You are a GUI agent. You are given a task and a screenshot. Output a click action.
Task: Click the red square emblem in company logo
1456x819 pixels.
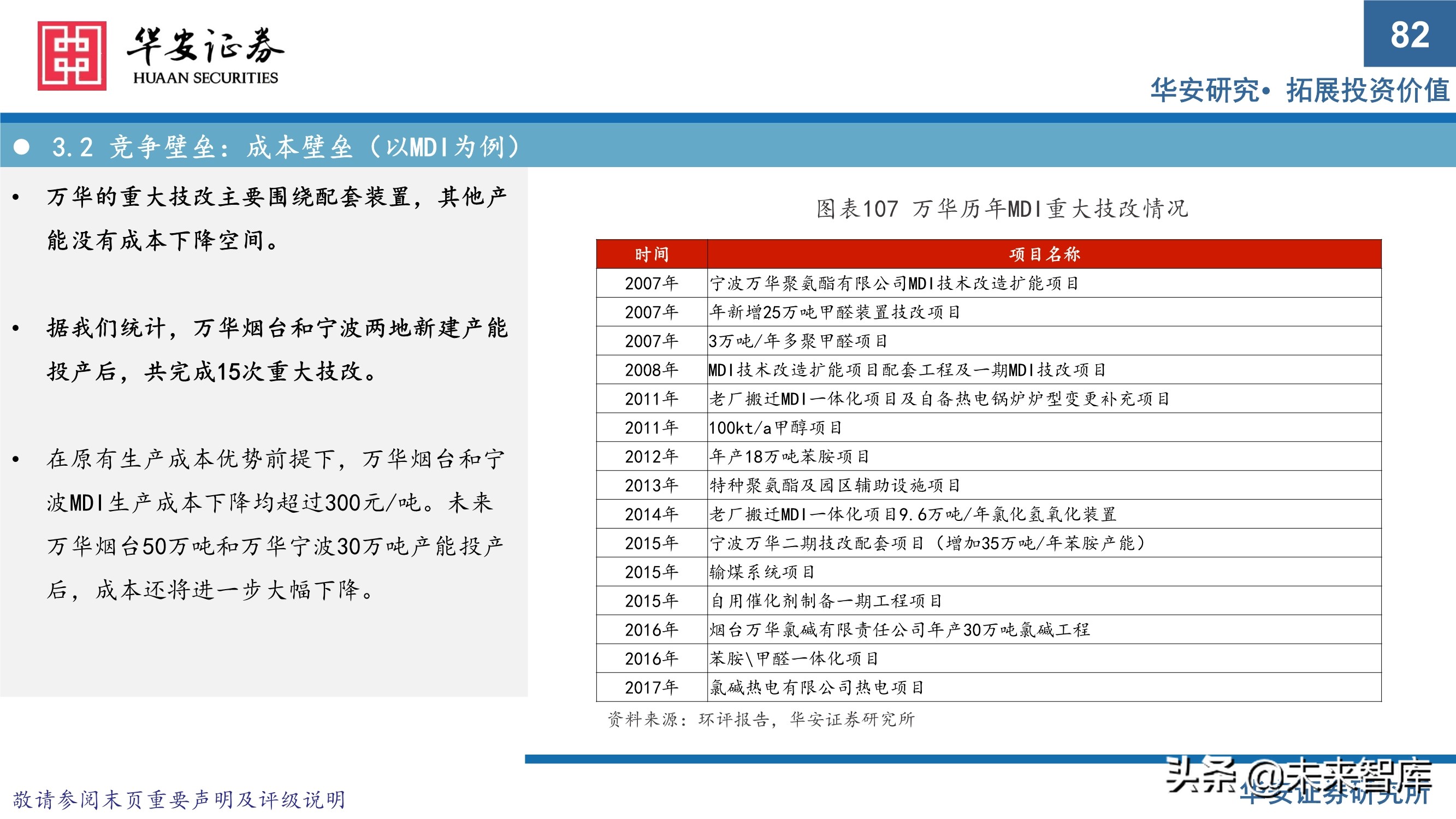(71, 55)
